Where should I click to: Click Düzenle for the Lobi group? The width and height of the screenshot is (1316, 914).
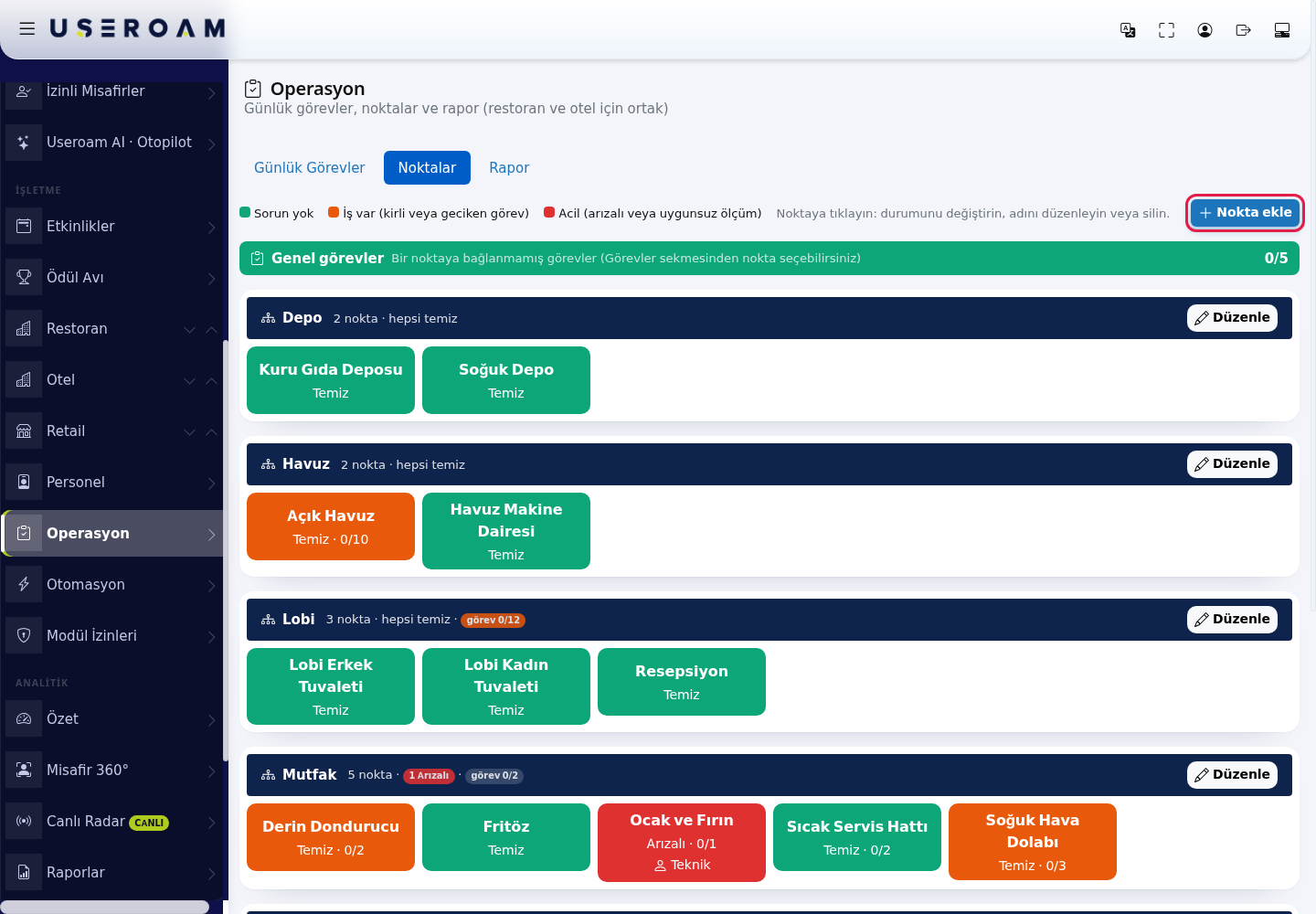point(1232,620)
